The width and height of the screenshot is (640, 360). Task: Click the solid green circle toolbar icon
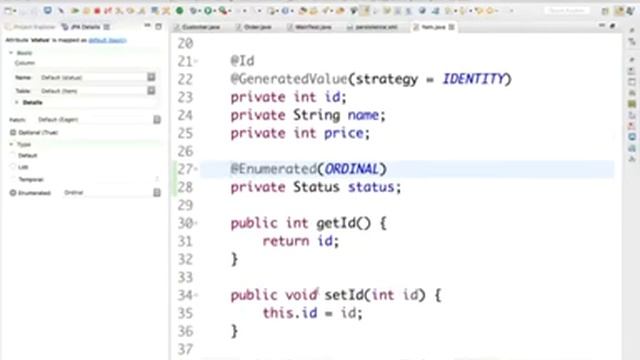(180, 11)
